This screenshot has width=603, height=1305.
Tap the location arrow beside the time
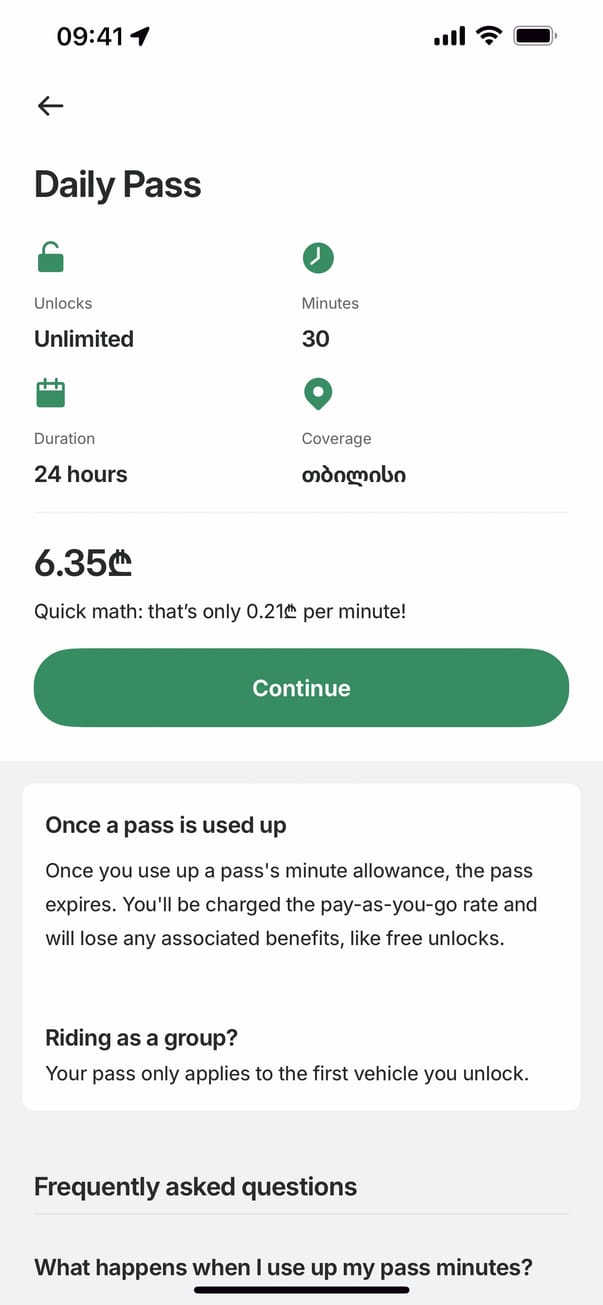[x=140, y=37]
